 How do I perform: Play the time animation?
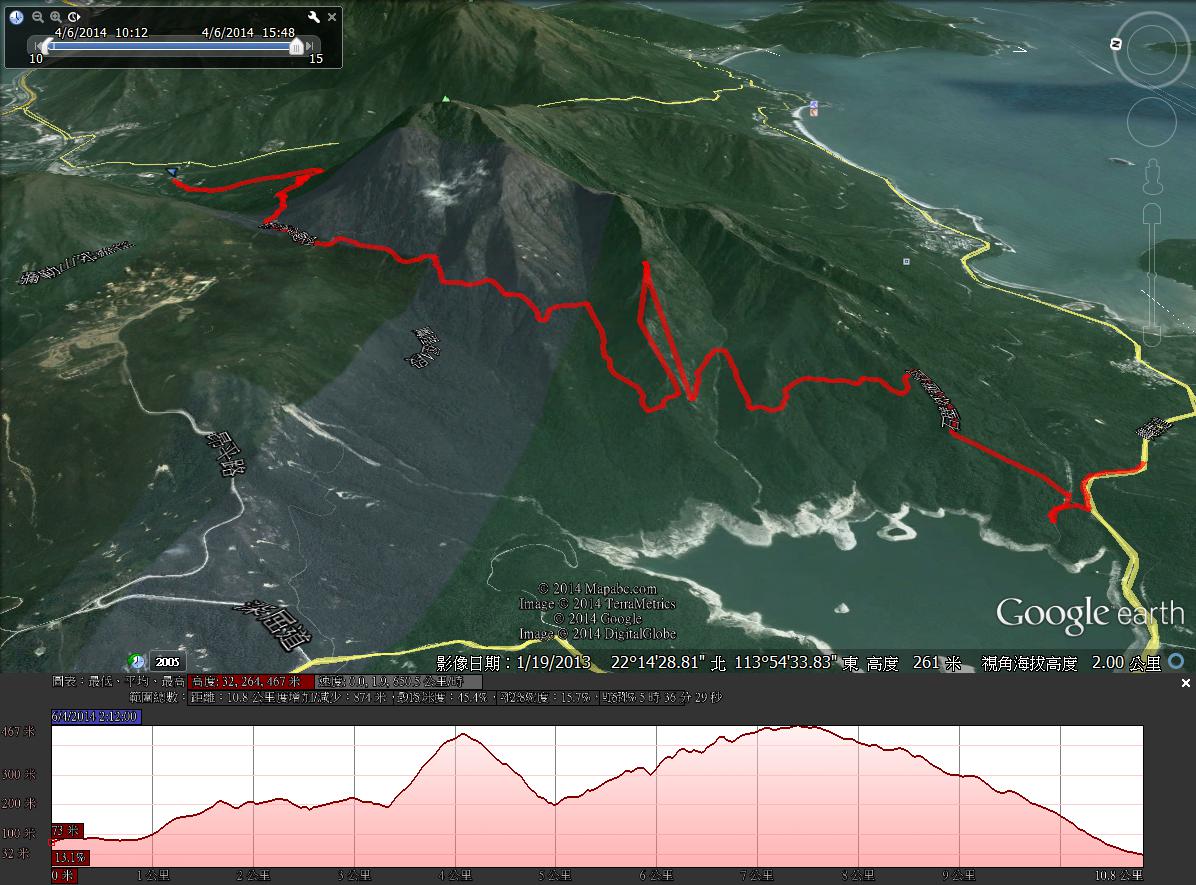(x=74, y=17)
